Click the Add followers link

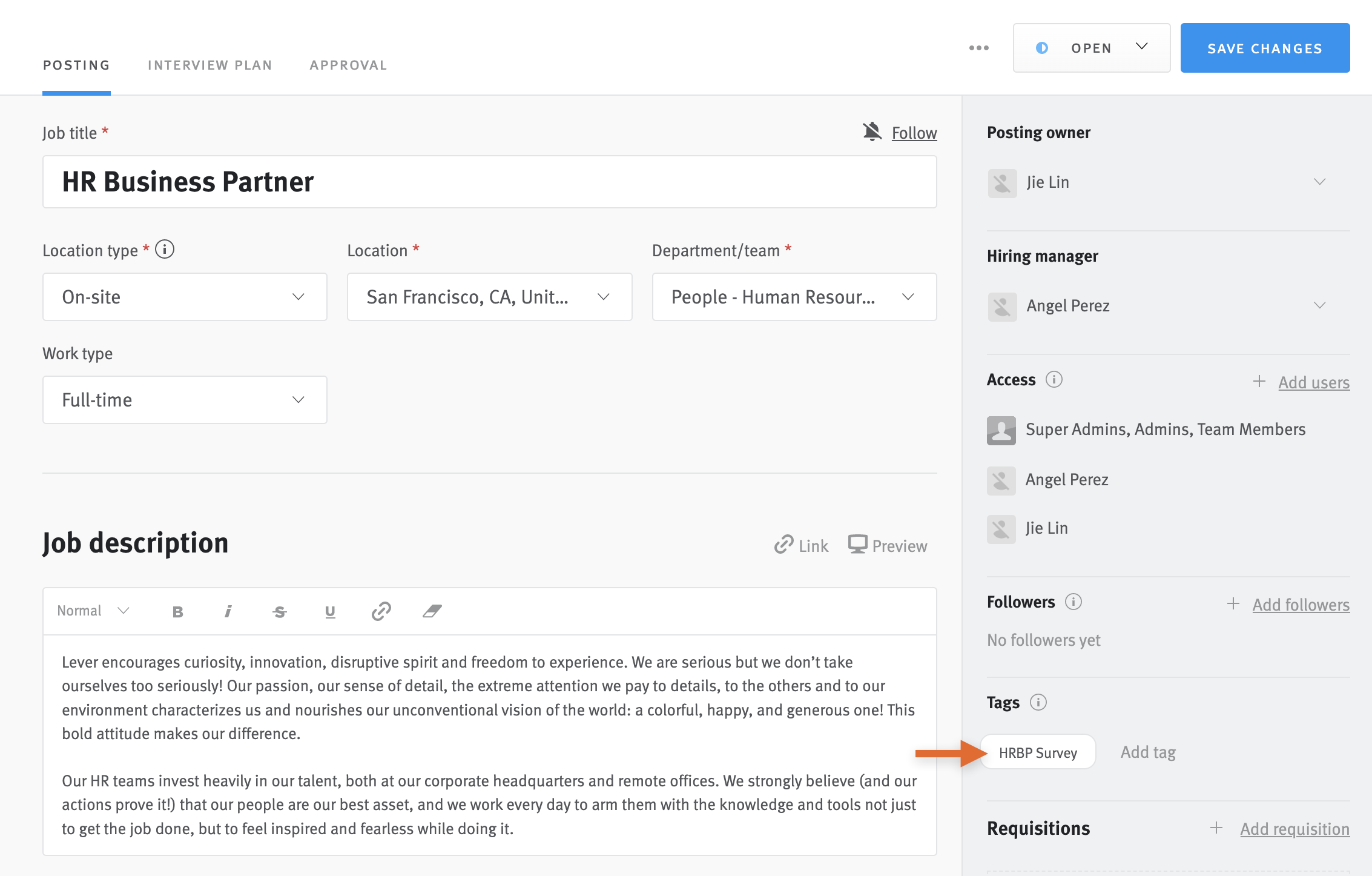[1301, 605]
